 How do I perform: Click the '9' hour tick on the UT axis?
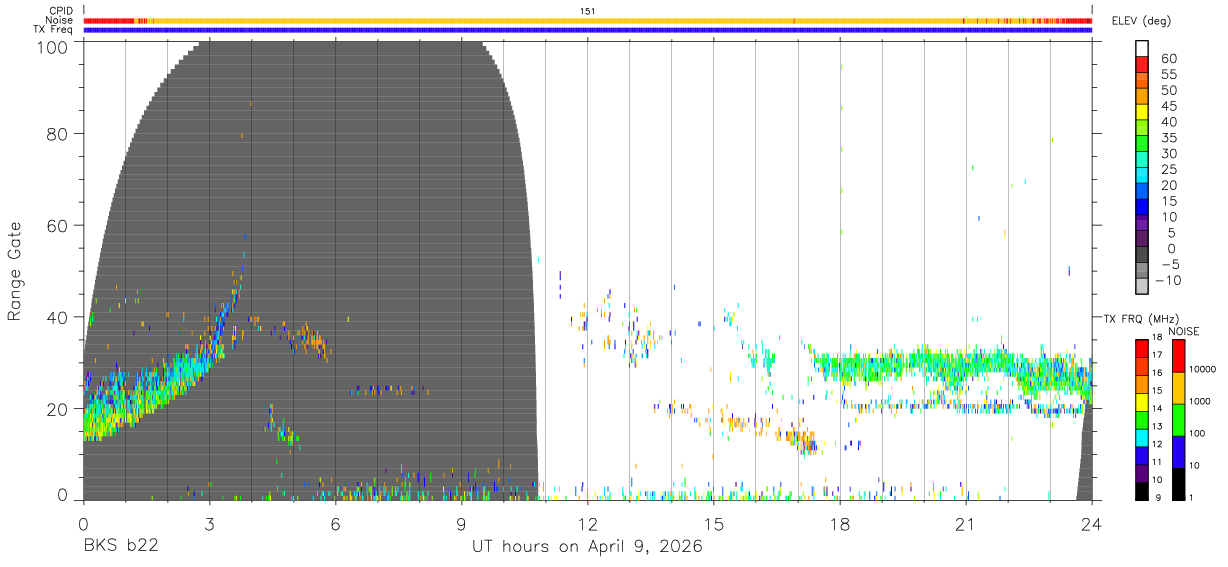(x=461, y=524)
